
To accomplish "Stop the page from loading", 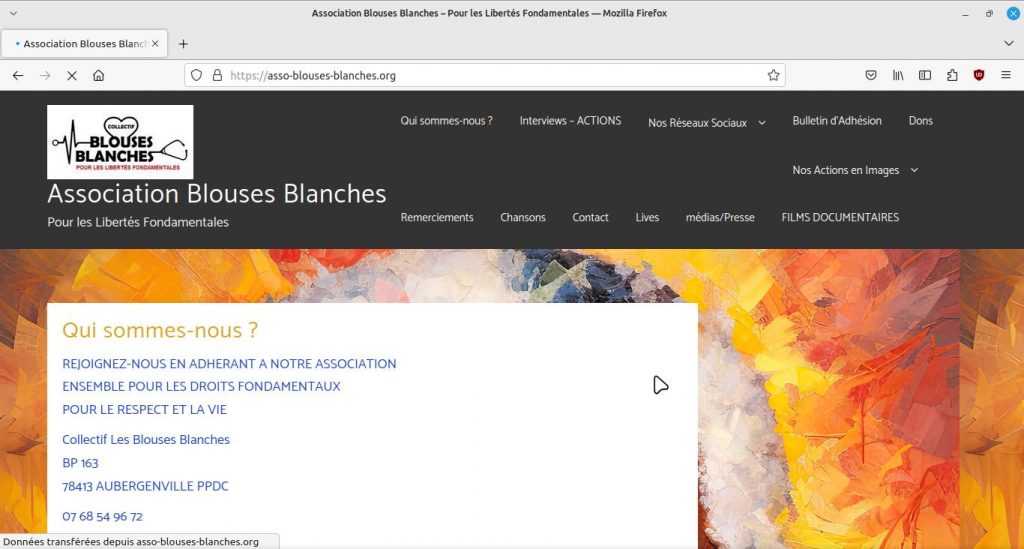I will point(71,75).
